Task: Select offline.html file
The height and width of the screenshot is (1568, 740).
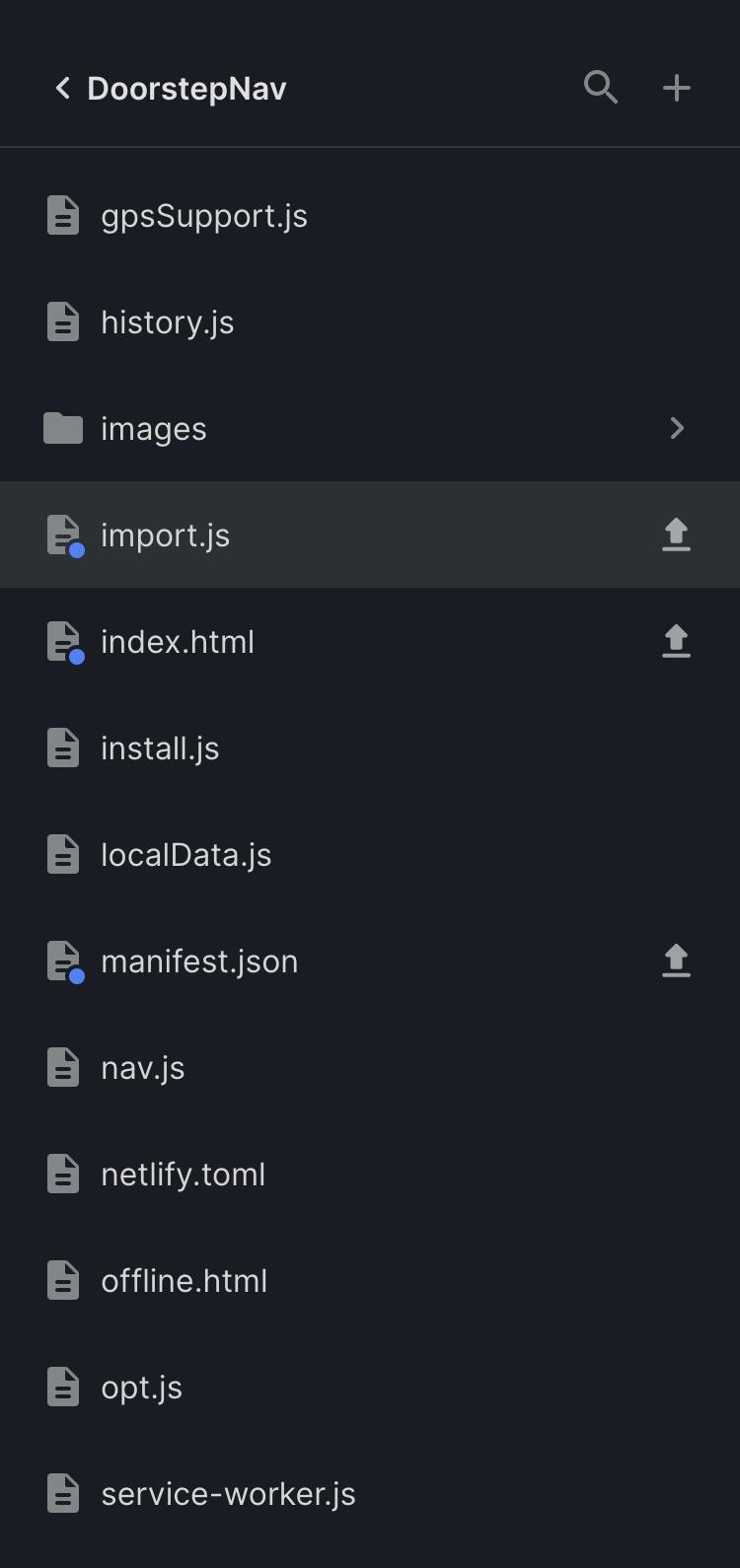Action: [x=184, y=1281]
